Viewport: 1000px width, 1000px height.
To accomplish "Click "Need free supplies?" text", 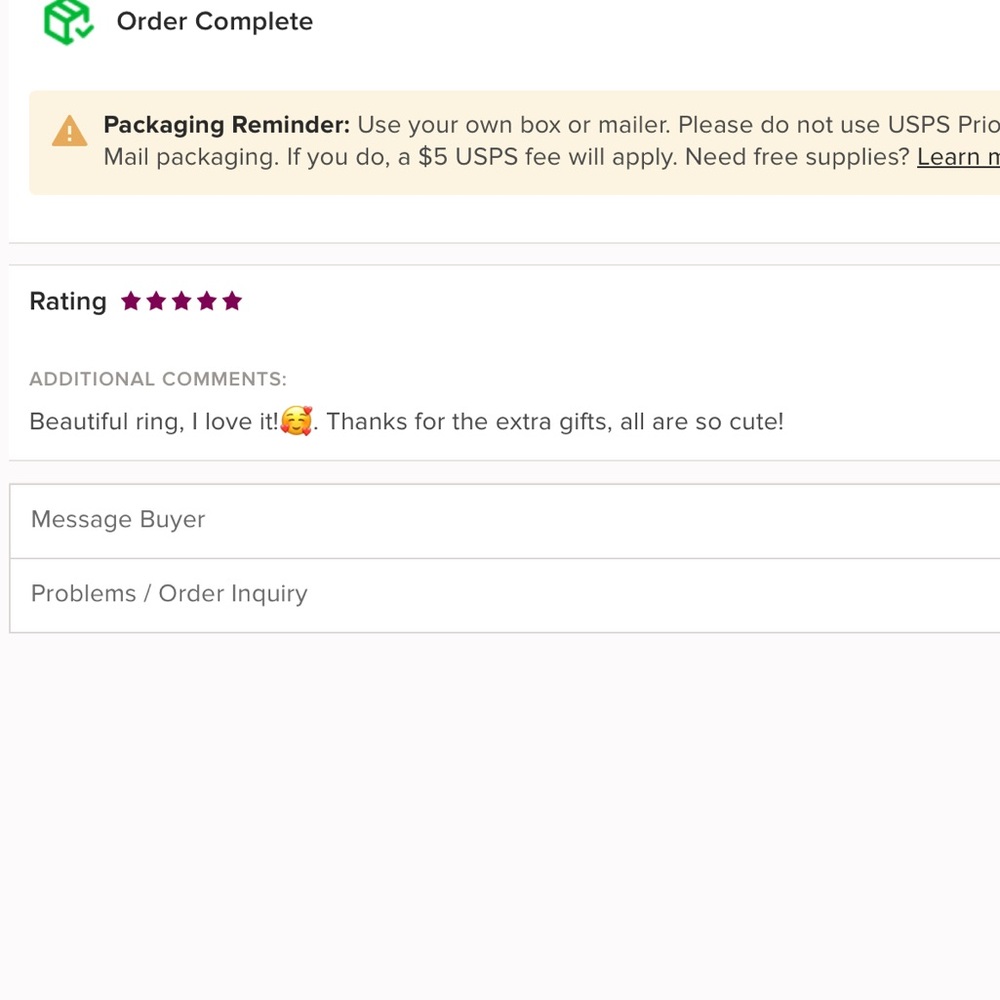I will pos(797,157).
